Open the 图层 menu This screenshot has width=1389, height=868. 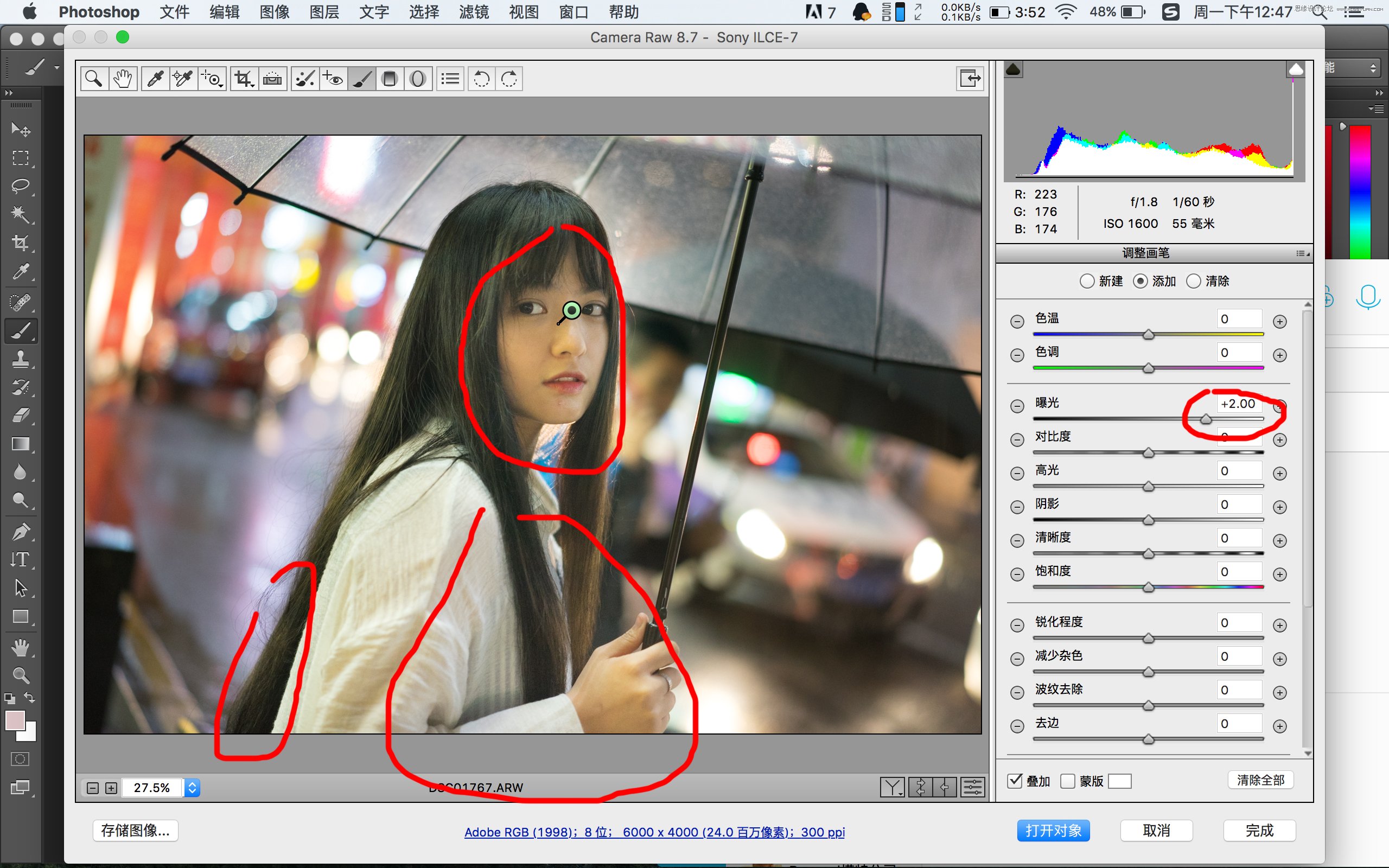click(324, 12)
